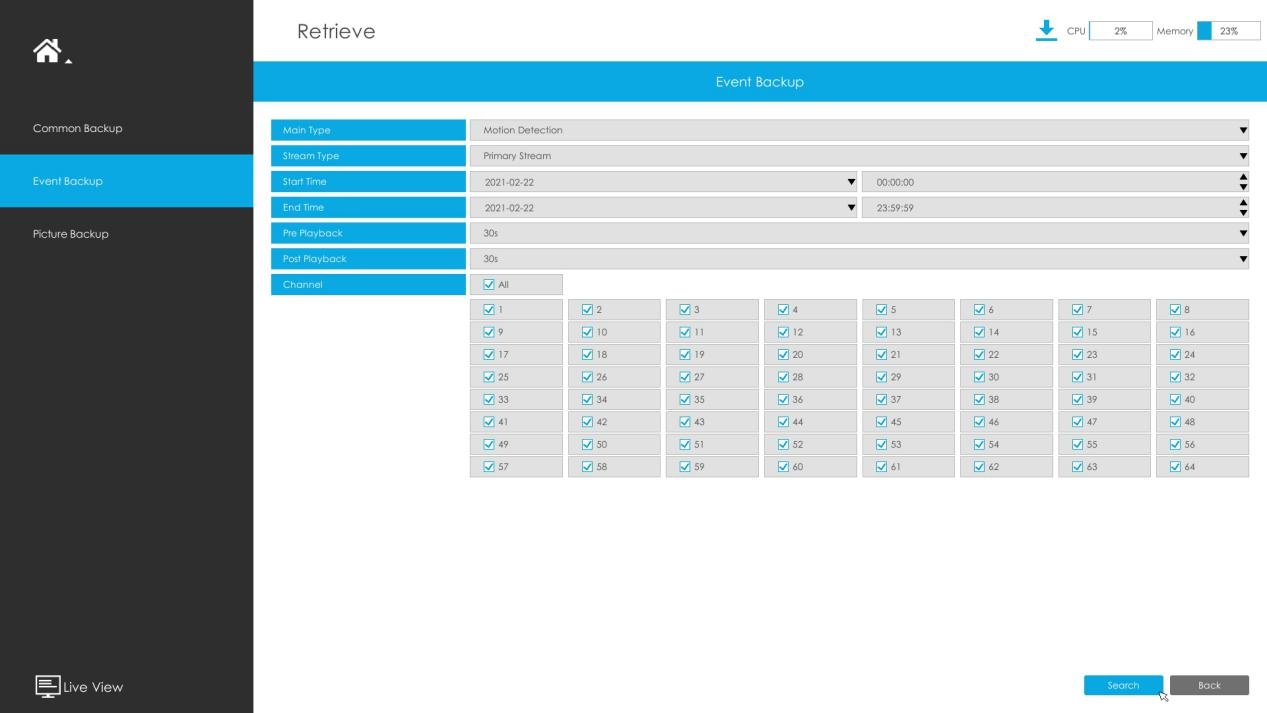Image resolution: width=1267 pixels, height=713 pixels.
Task: Uncheck the All channels checkbox
Action: pyautogui.click(x=489, y=285)
